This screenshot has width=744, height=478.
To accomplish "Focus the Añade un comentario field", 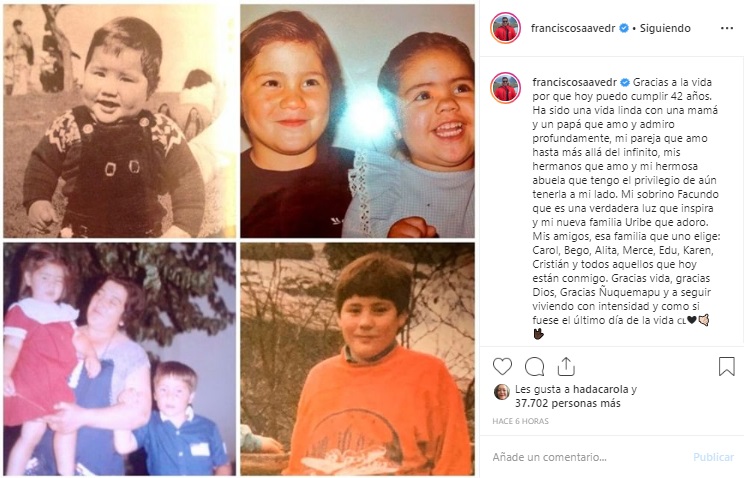I will [588, 457].
